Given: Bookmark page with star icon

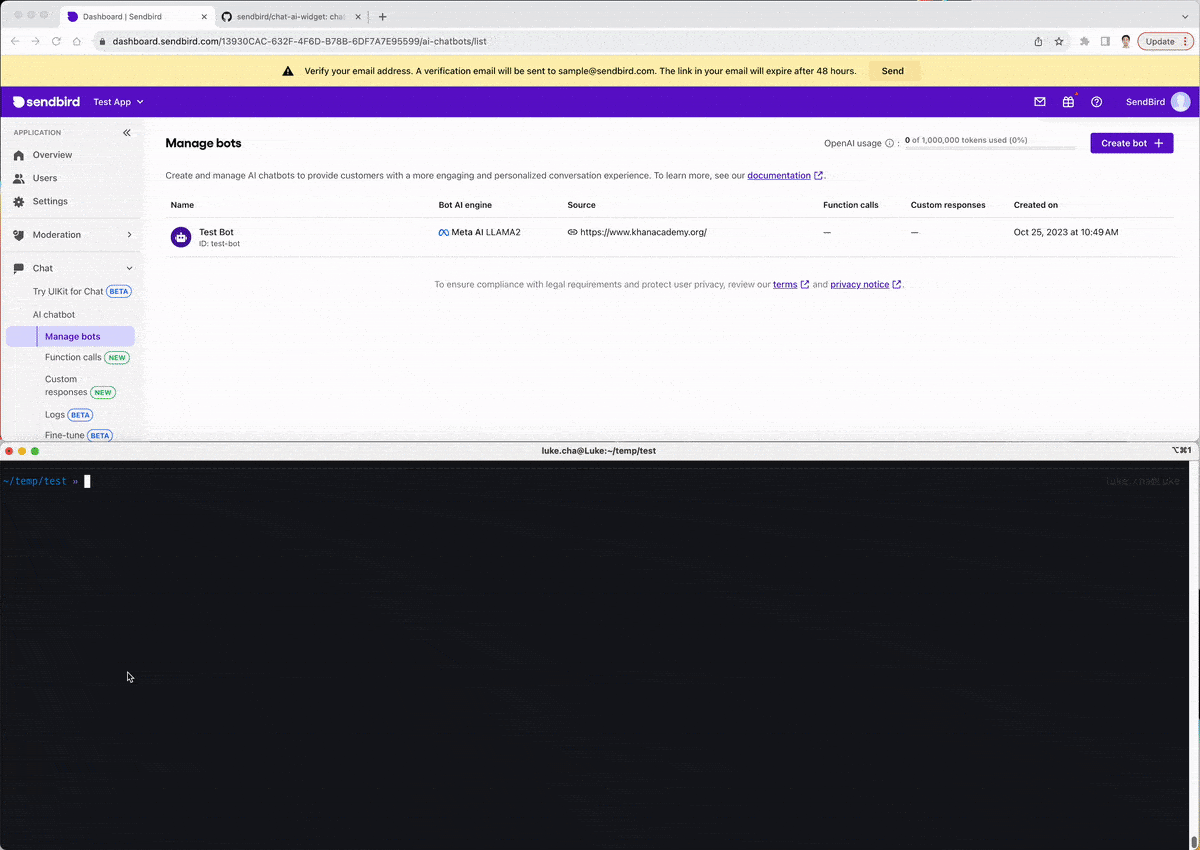Looking at the screenshot, I should (1059, 41).
